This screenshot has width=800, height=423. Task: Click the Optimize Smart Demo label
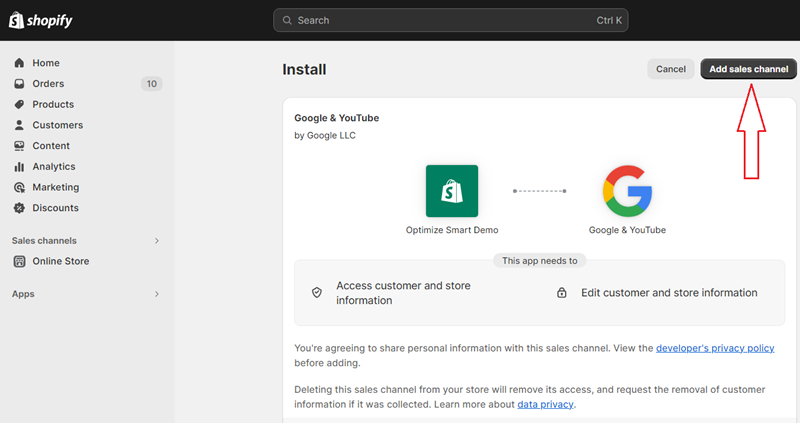[x=452, y=230]
